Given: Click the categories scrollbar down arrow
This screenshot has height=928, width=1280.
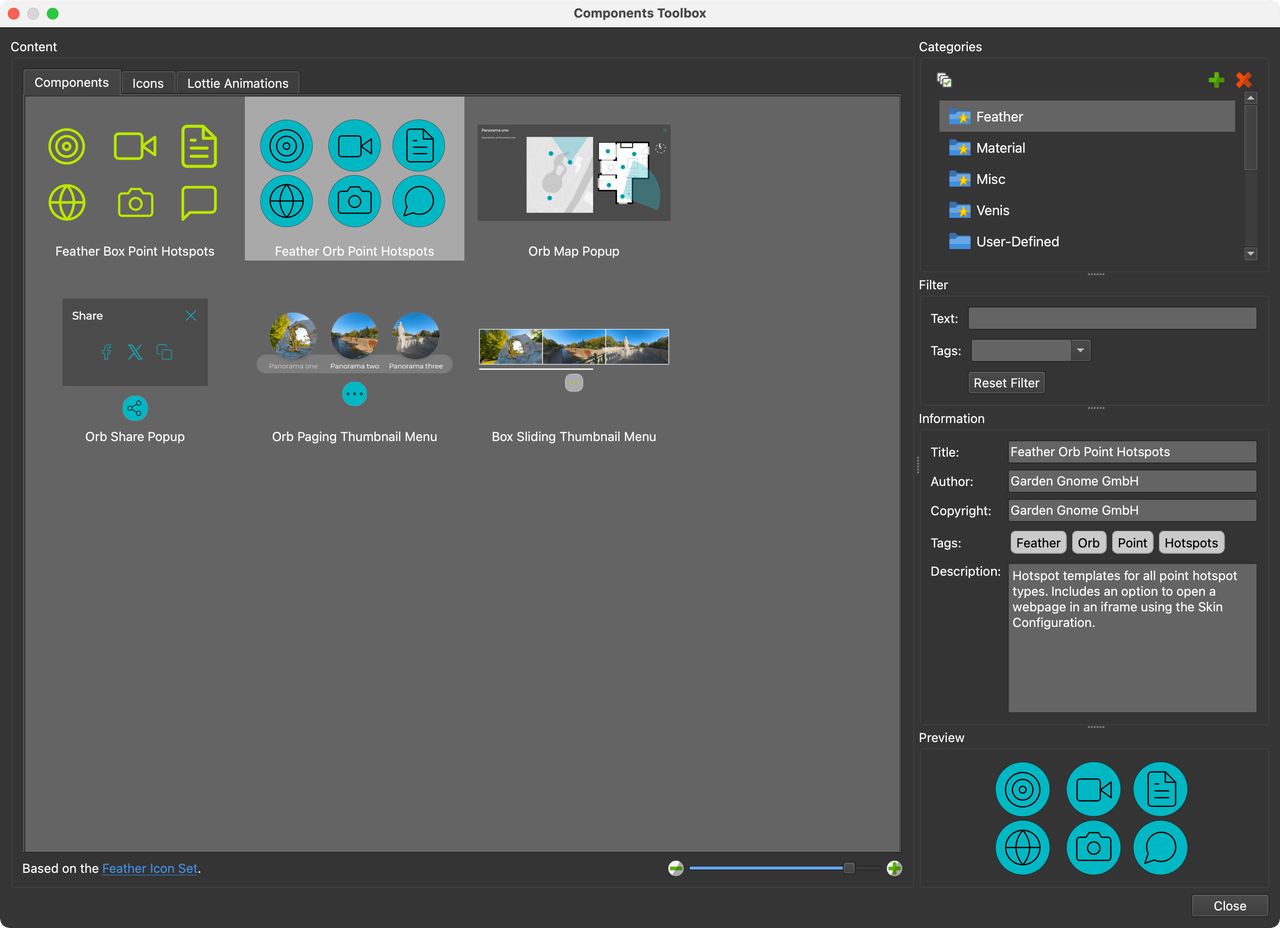Looking at the screenshot, I should 1250,254.
